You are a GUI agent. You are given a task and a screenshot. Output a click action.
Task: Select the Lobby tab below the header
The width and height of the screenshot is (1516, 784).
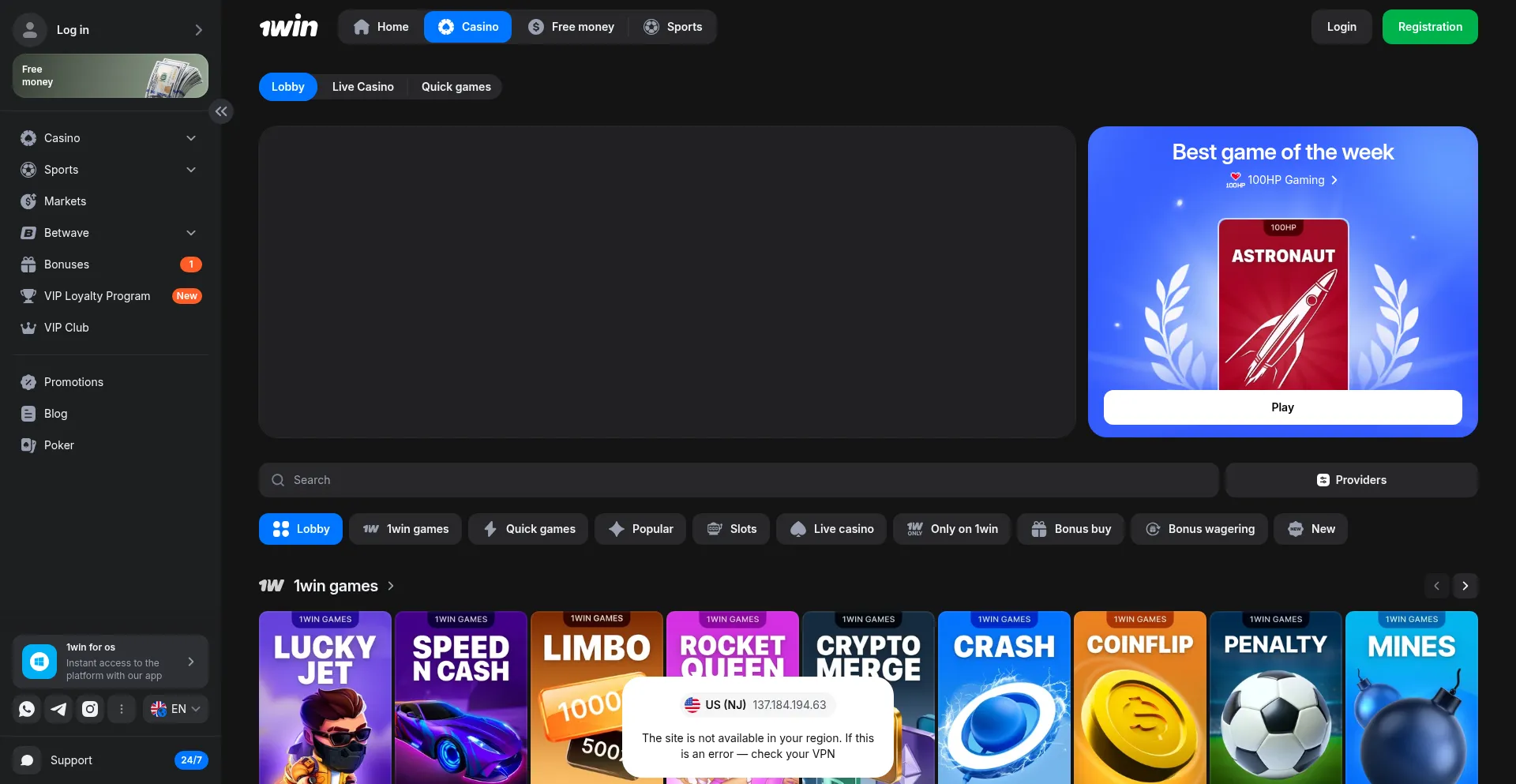coord(288,87)
